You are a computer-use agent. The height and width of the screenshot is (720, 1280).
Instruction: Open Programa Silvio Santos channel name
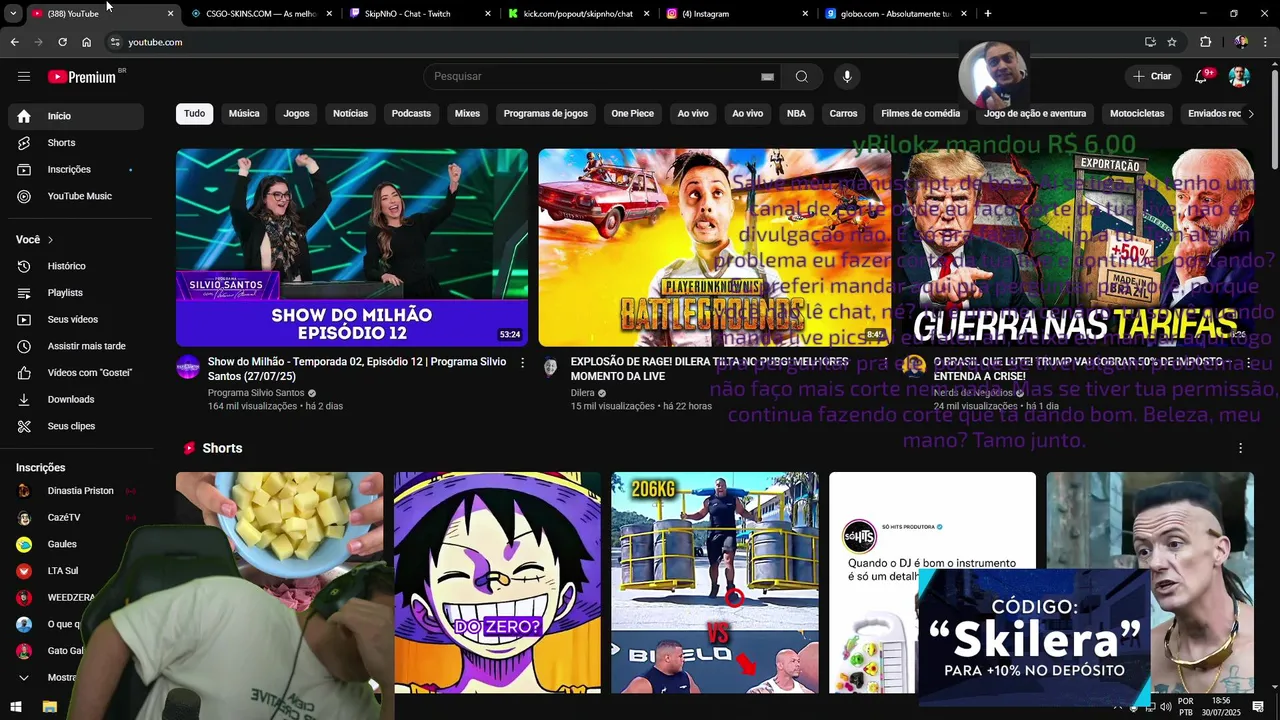pyautogui.click(x=256, y=393)
